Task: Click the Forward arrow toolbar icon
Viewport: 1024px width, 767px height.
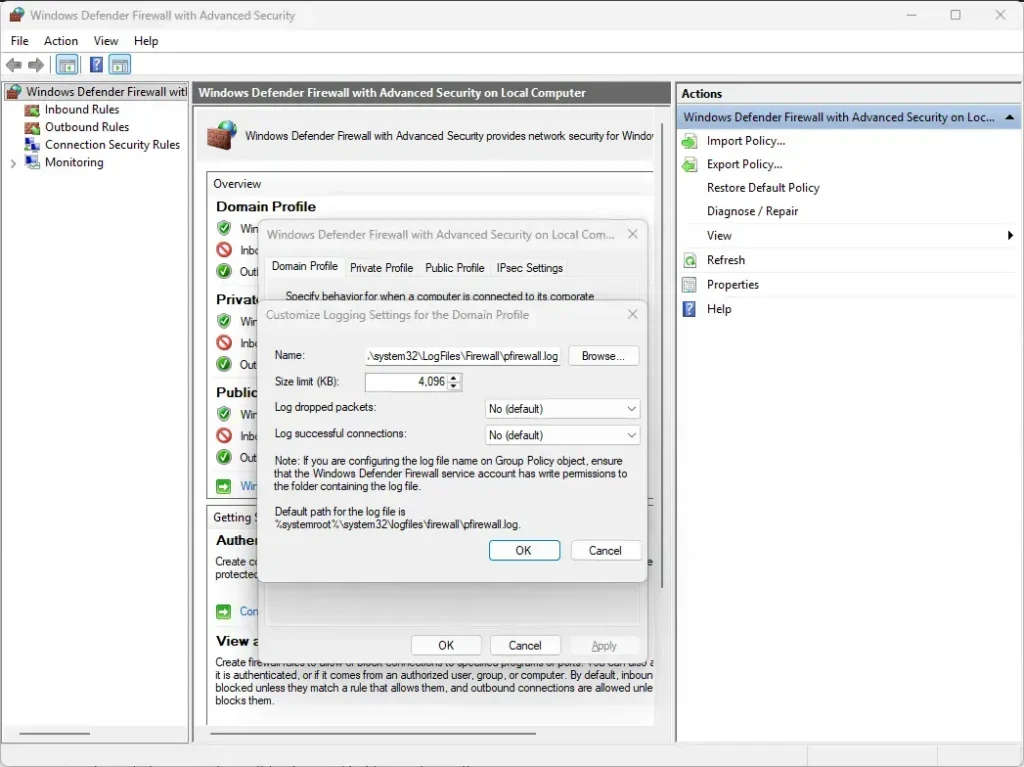Action: pyautogui.click(x=36, y=65)
